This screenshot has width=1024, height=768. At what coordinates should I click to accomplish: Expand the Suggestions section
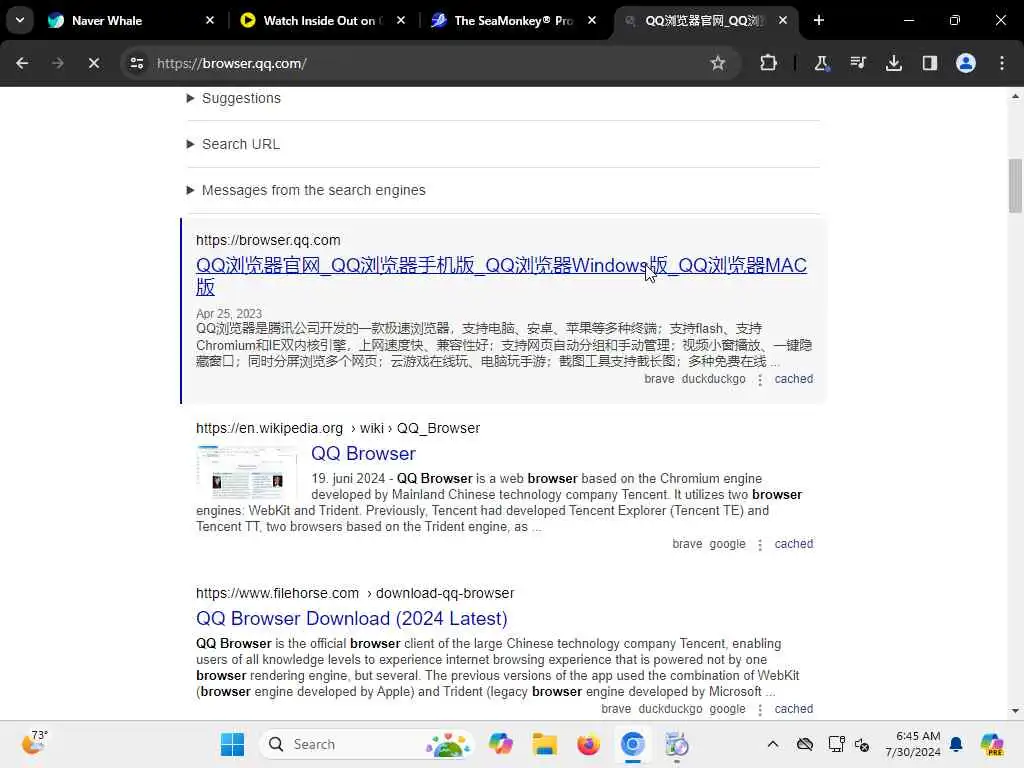(x=234, y=98)
